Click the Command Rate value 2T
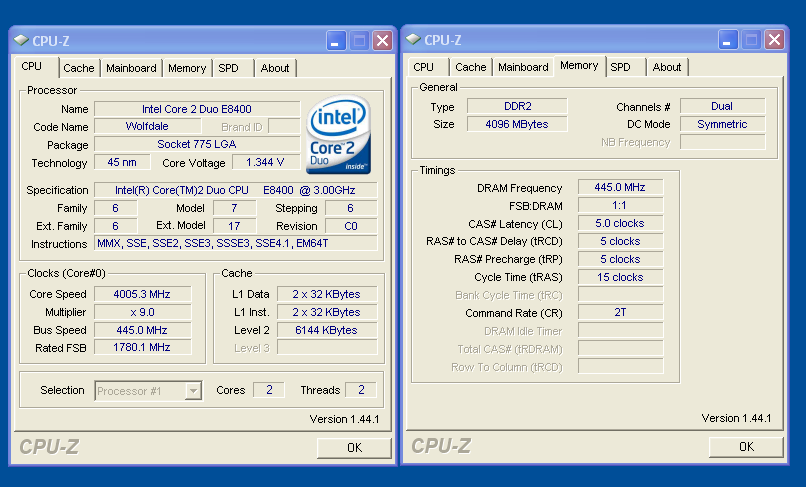Viewport: 806px width, 487px height. [x=620, y=312]
